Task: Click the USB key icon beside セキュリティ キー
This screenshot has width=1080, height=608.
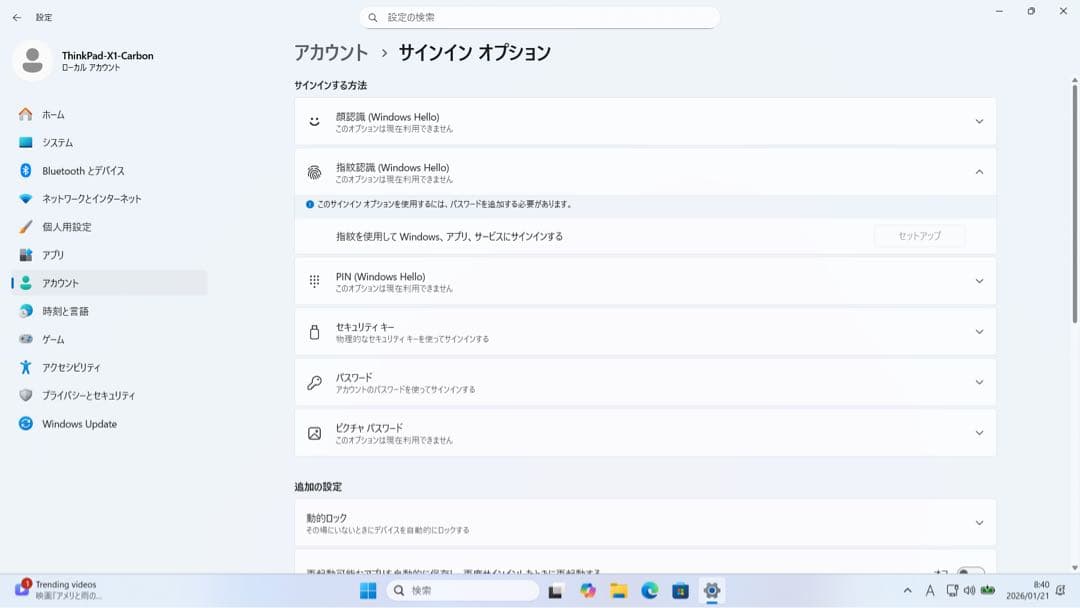Action: [315, 331]
